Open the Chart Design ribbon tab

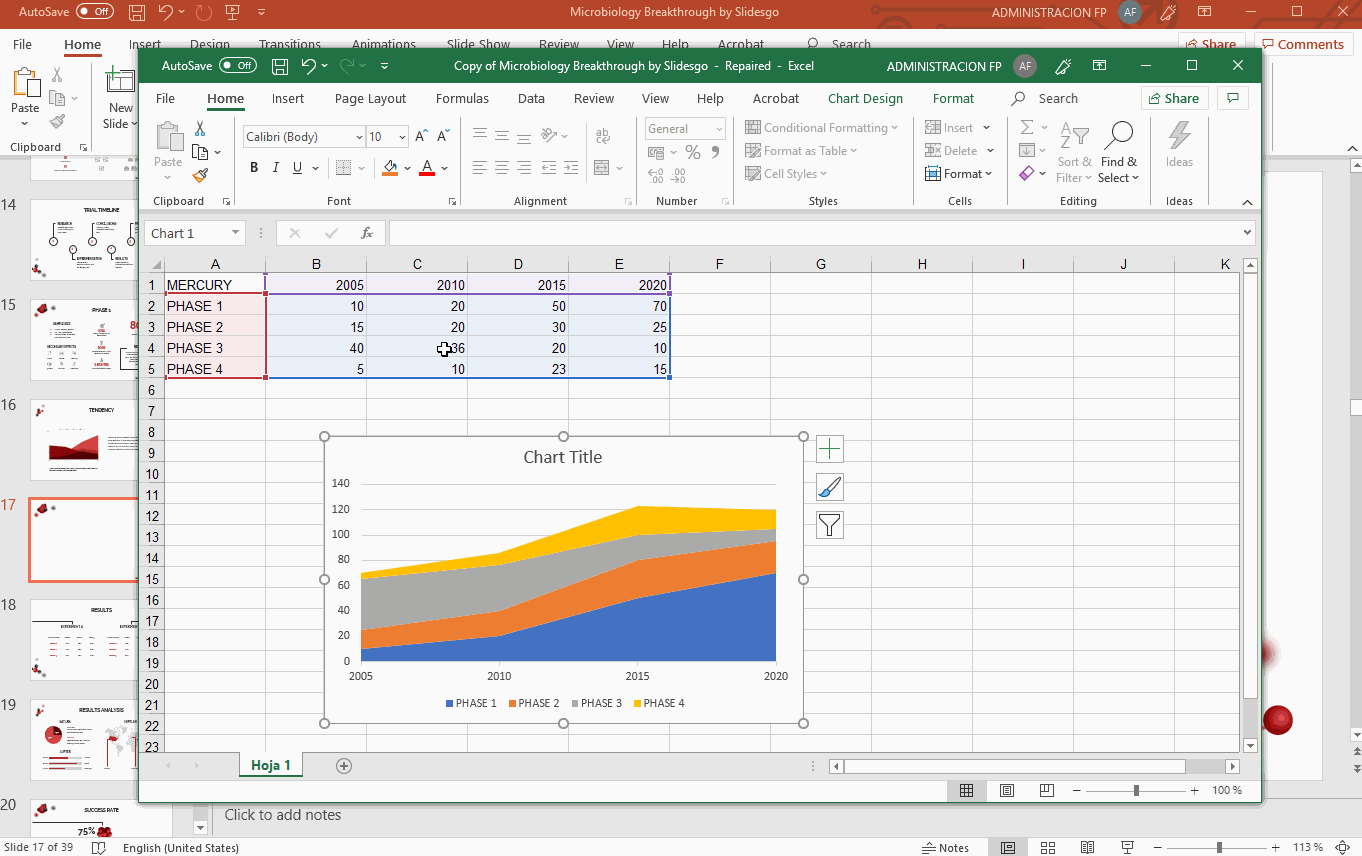click(865, 98)
